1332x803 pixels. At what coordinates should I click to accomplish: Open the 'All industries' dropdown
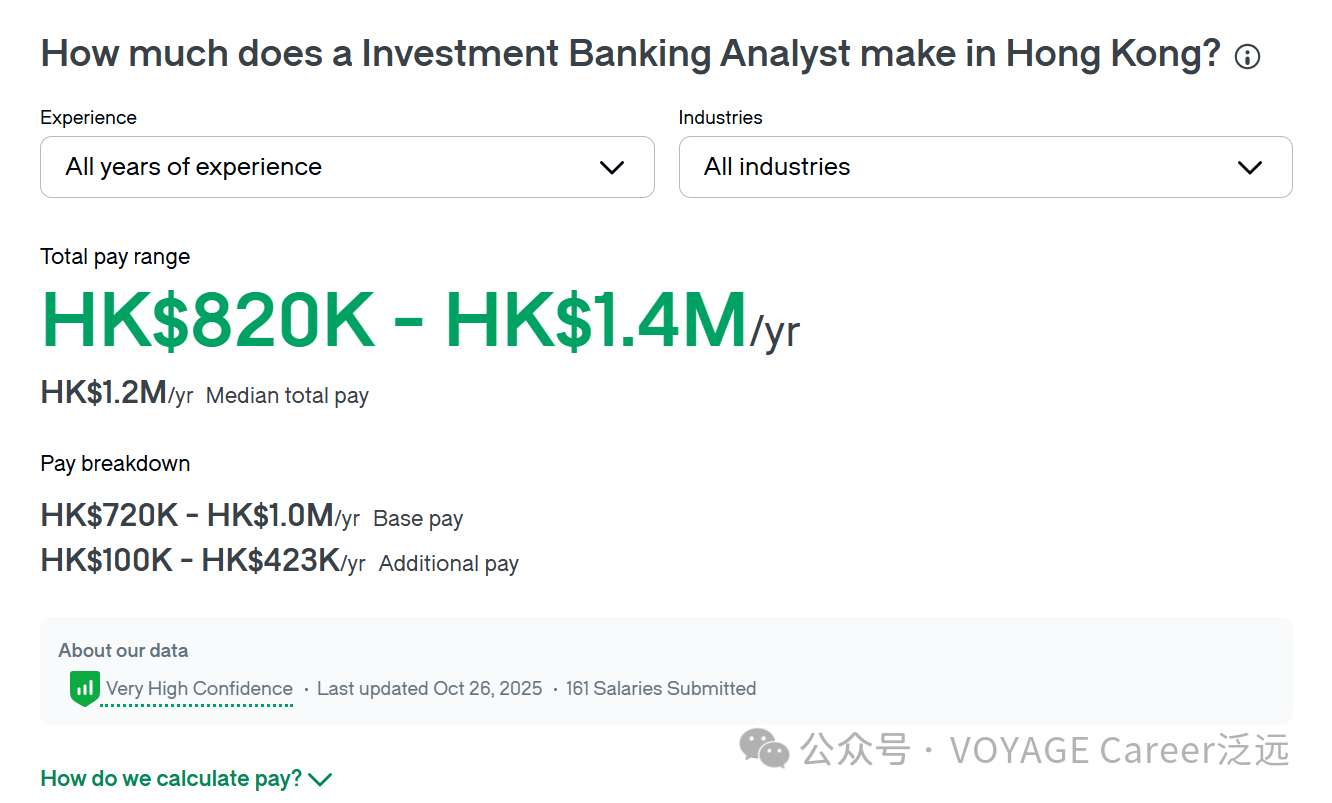point(984,167)
